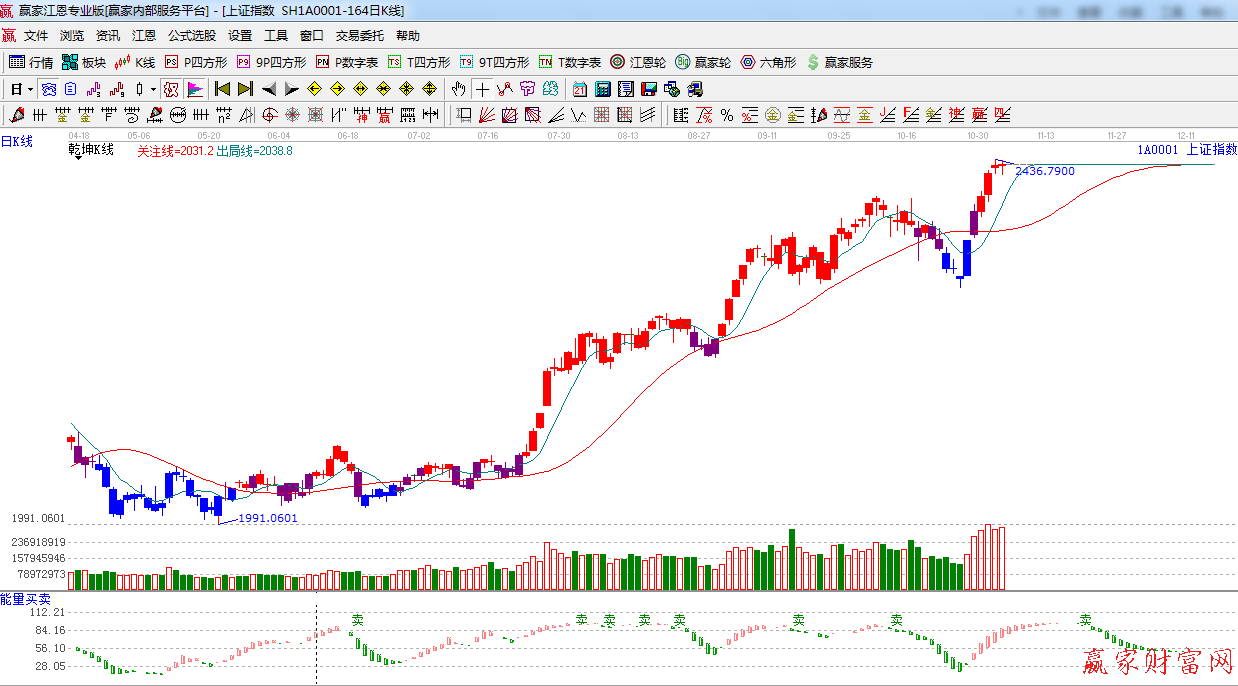Open the 江恩 menu
Image resolution: width=1238 pixels, height=686 pixels.
(144, 36)
